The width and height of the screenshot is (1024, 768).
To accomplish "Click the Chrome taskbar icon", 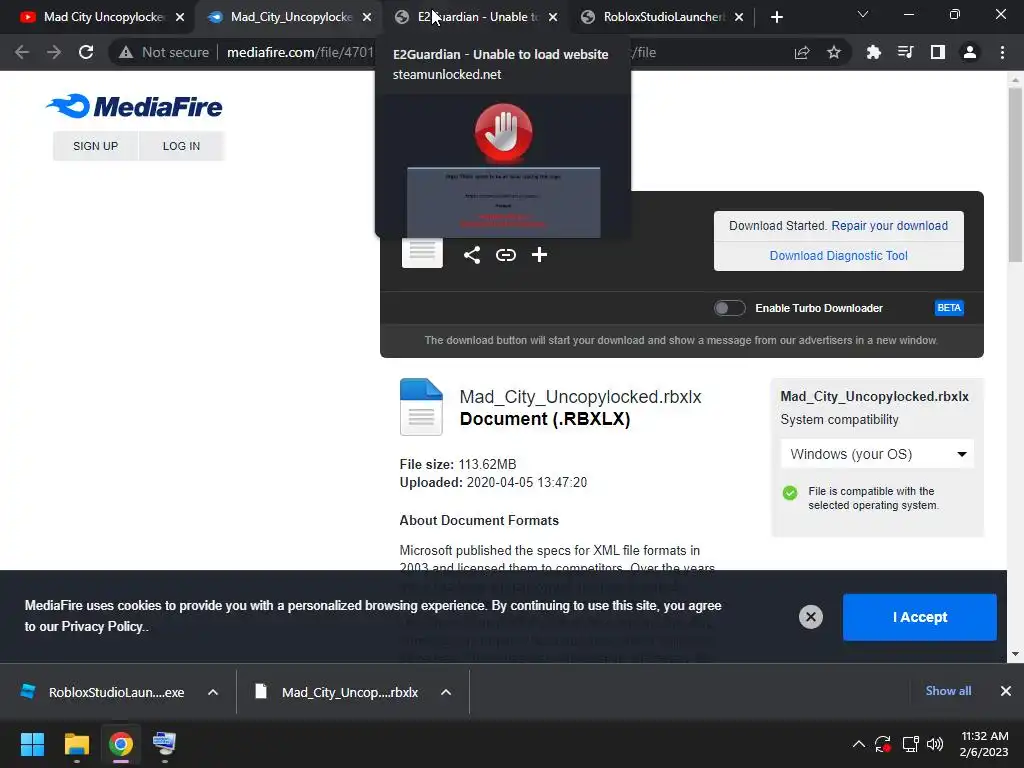I will [120, 744].
